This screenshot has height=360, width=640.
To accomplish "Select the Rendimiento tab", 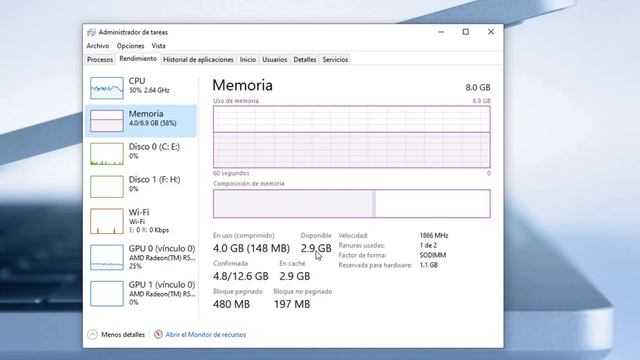I will 138,59.
